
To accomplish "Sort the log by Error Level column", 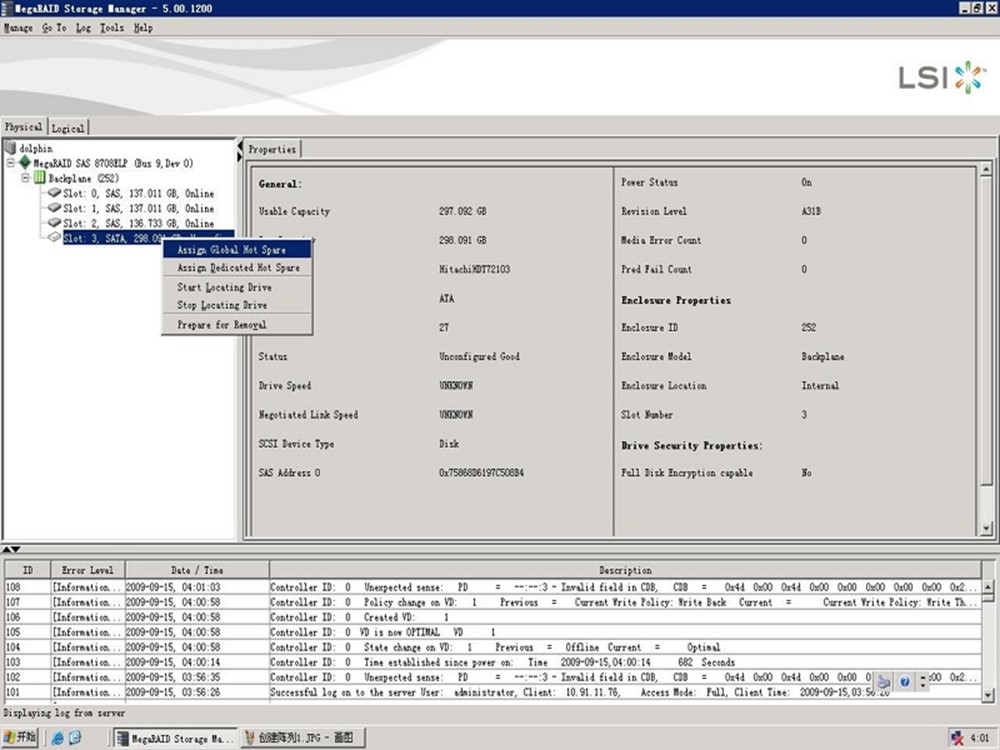I will [x=87, y=570].
